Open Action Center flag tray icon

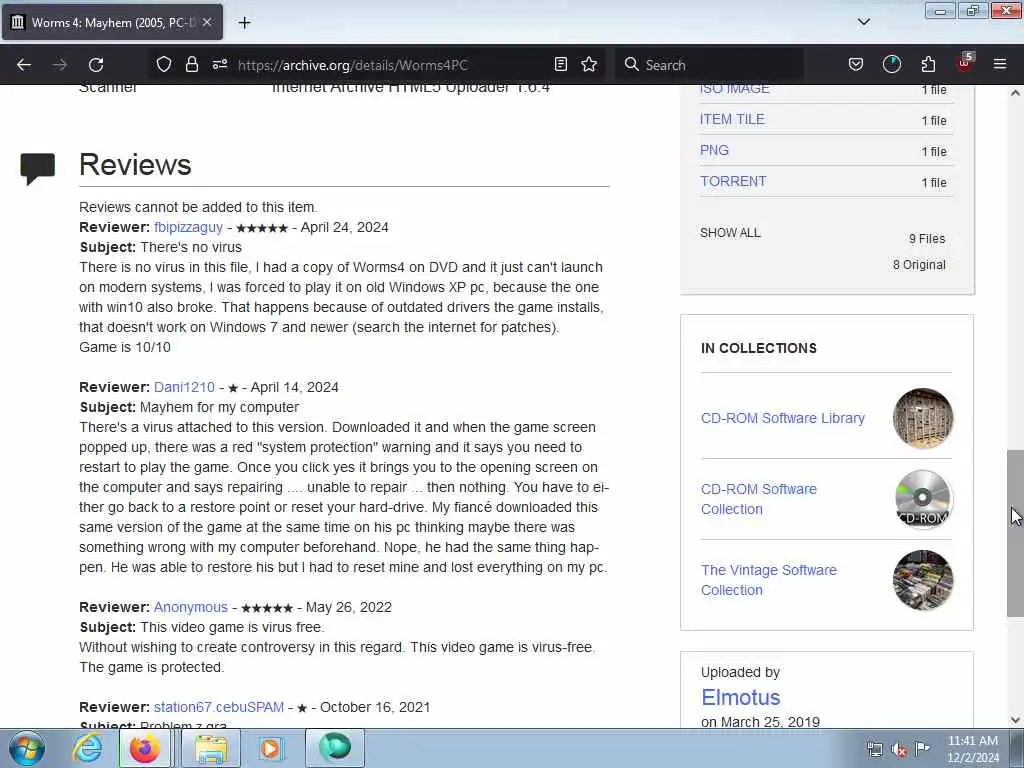(x=922, y=748)
